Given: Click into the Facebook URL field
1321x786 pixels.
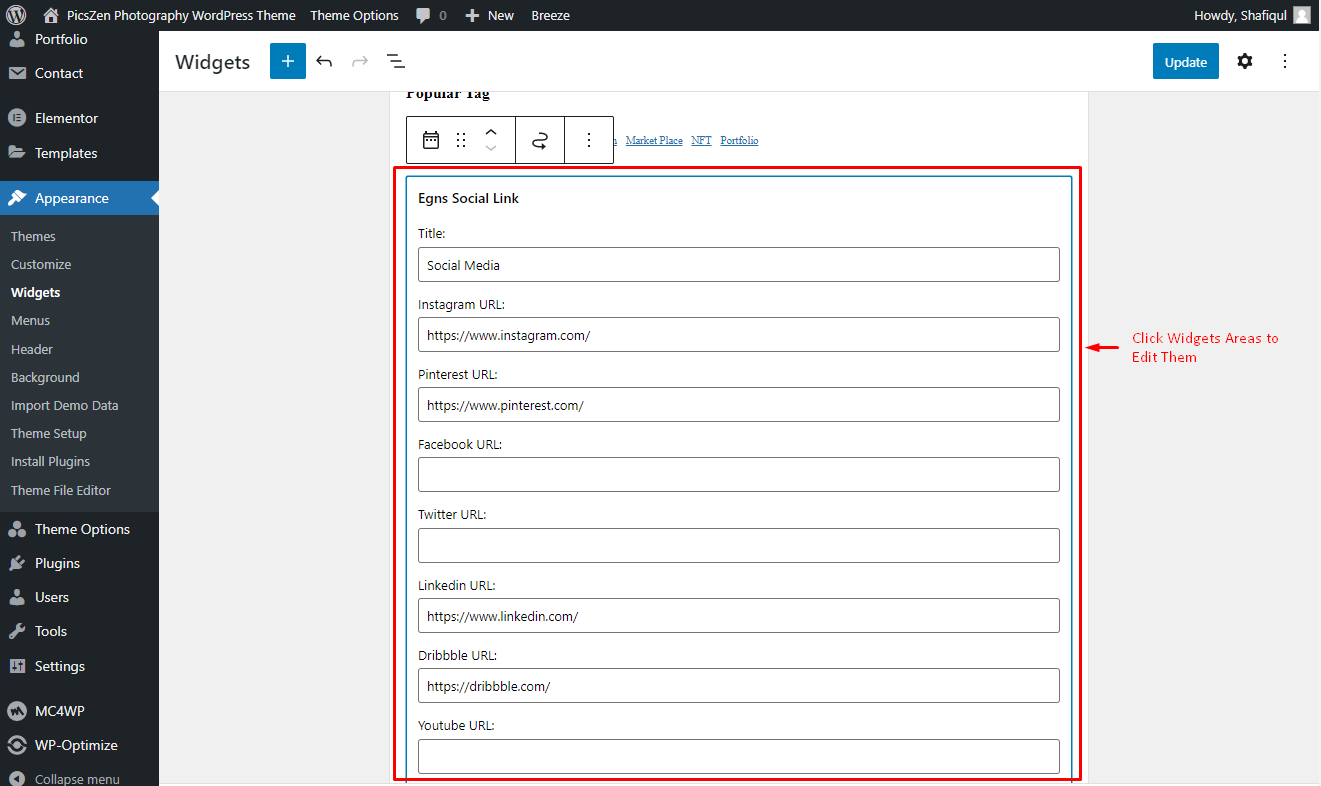Looking at the screenshot, I should pyautogui.click(x=739, y=474).
